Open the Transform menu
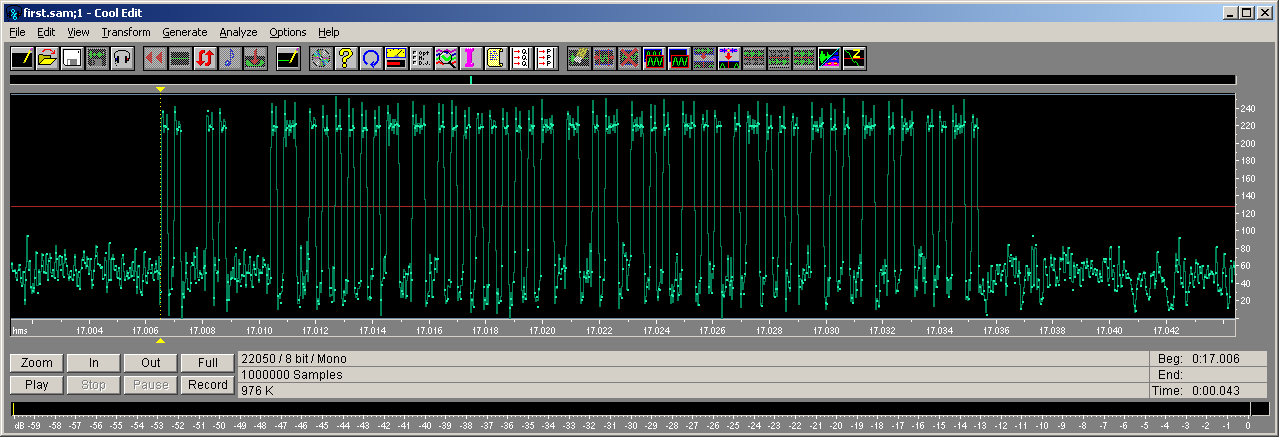 pyautogui.click(x=126, y=32)
